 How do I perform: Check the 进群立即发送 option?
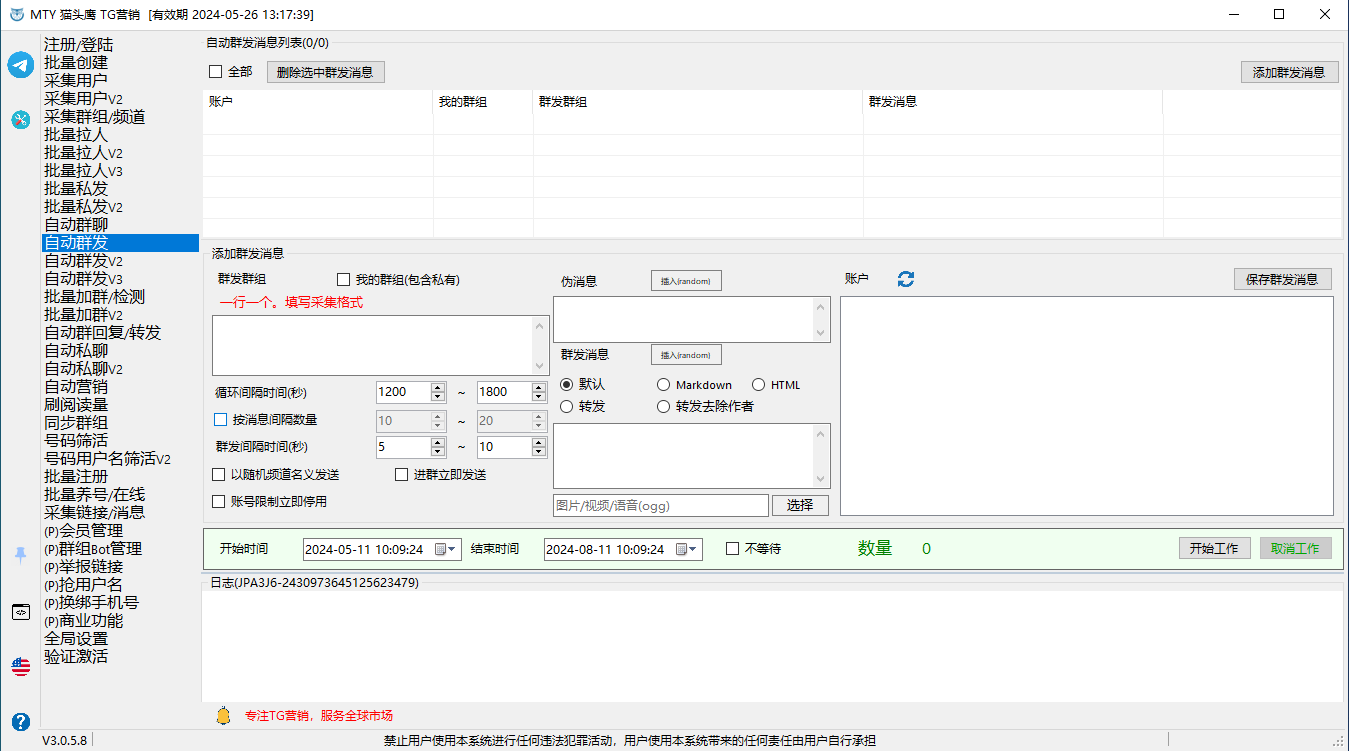pos(402,475)
